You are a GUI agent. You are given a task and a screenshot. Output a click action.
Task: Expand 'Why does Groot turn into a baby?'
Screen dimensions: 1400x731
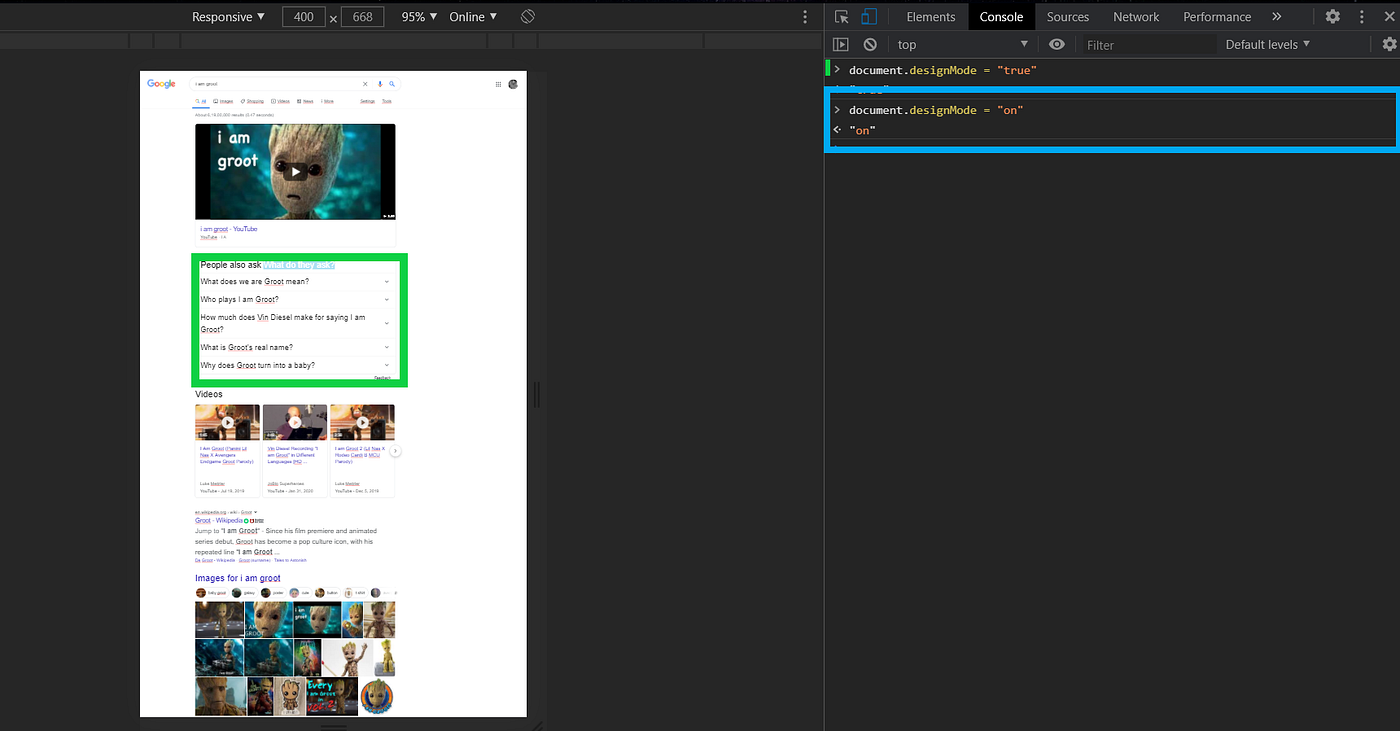(295, 365)
